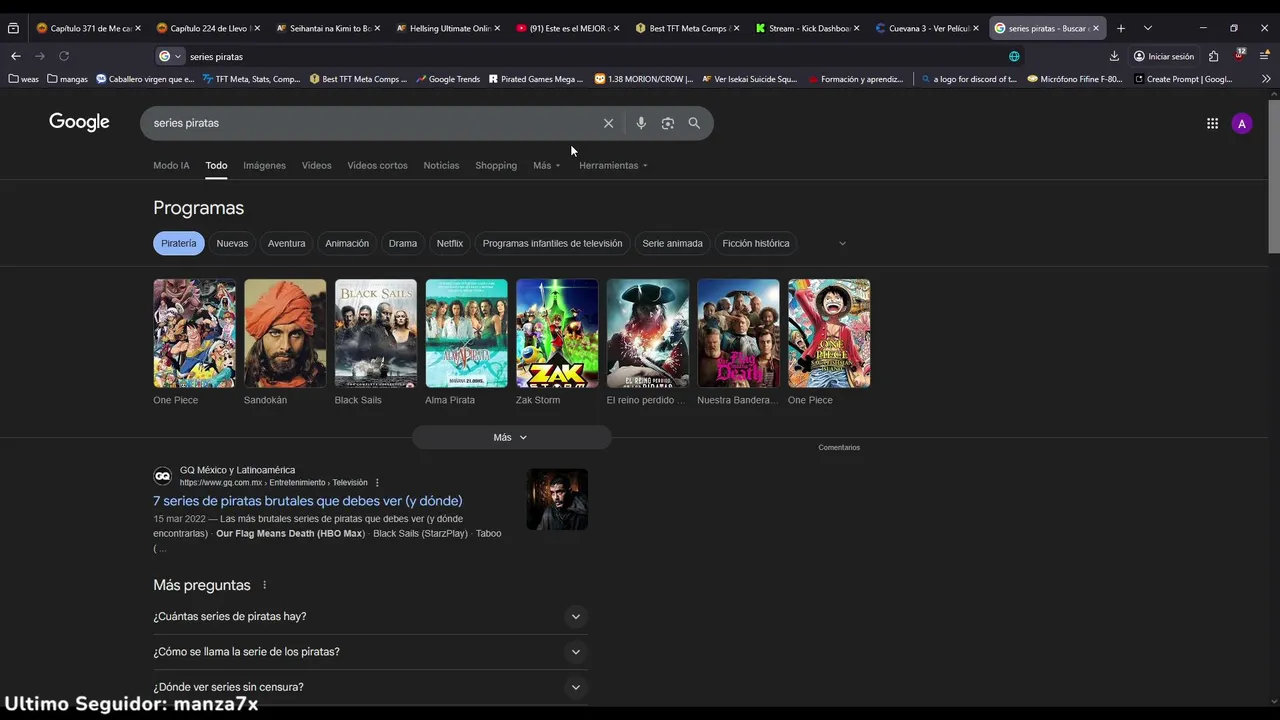
Task: Select the Nuevas category chip
Action: tap(232, 243)
